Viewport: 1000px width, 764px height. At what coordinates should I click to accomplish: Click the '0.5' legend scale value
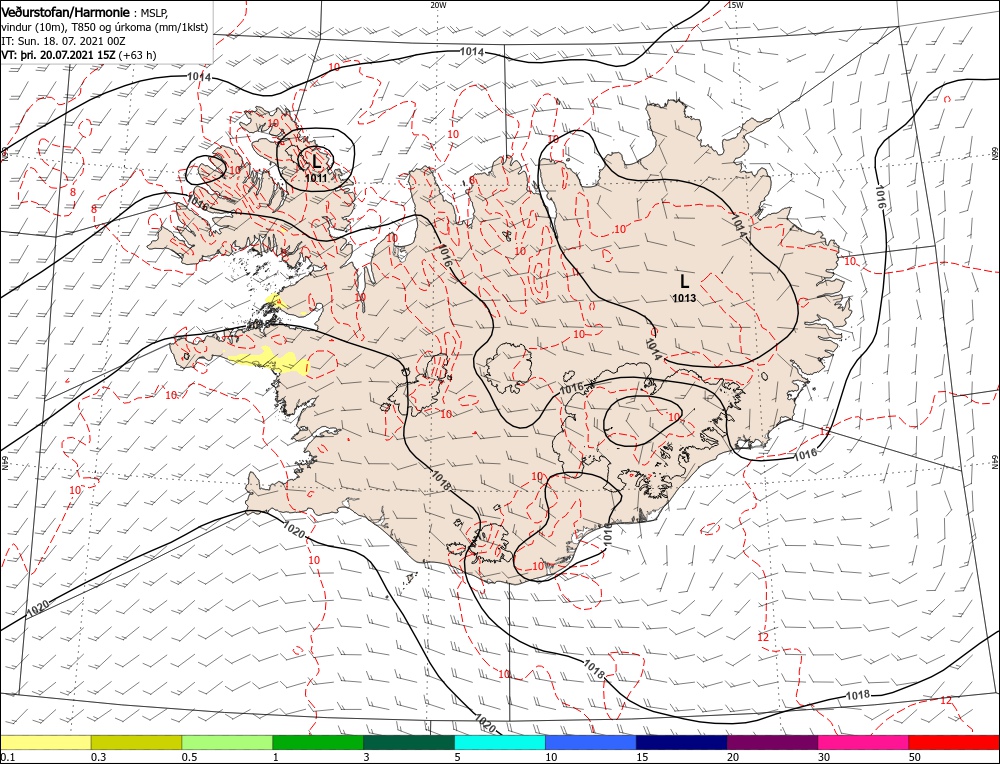pos(189,757)
